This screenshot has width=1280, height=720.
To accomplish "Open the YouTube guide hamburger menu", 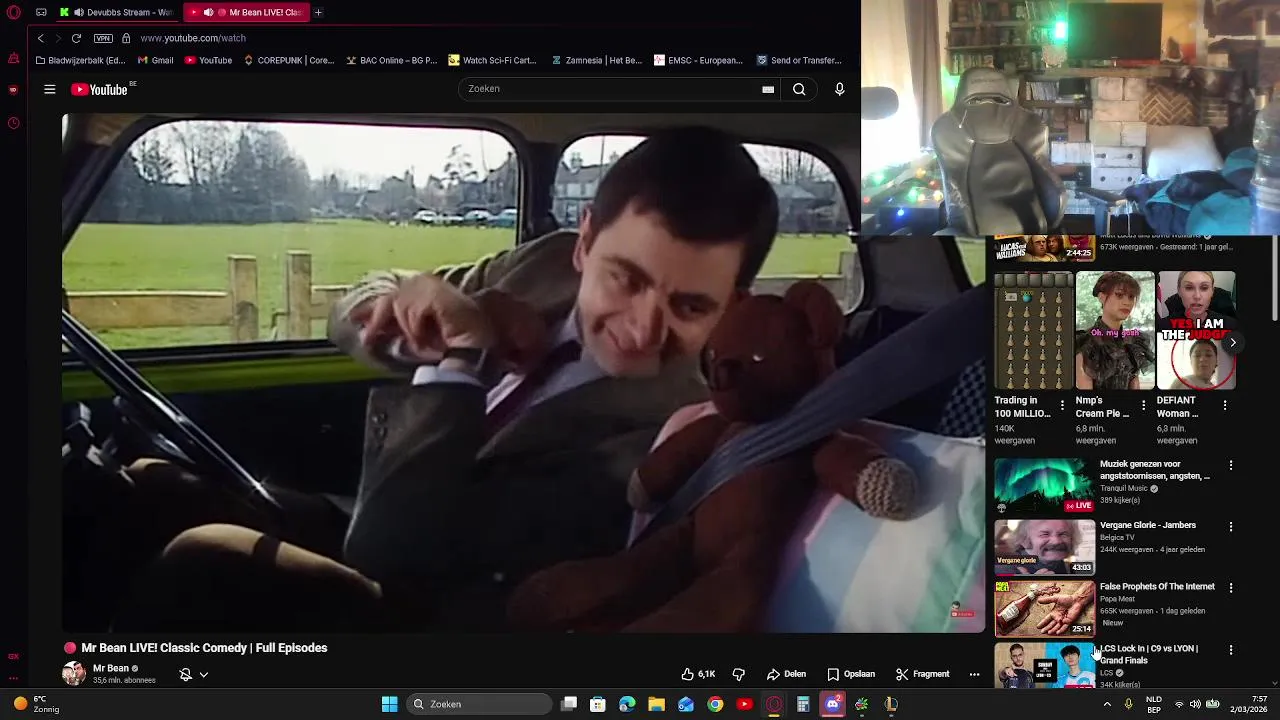I will tap(49, 89).
